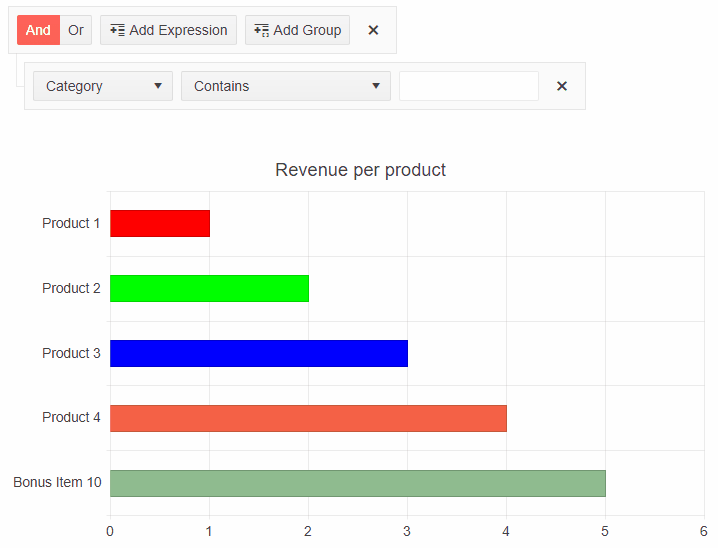Remove the Category expression row

coord(562,86)
